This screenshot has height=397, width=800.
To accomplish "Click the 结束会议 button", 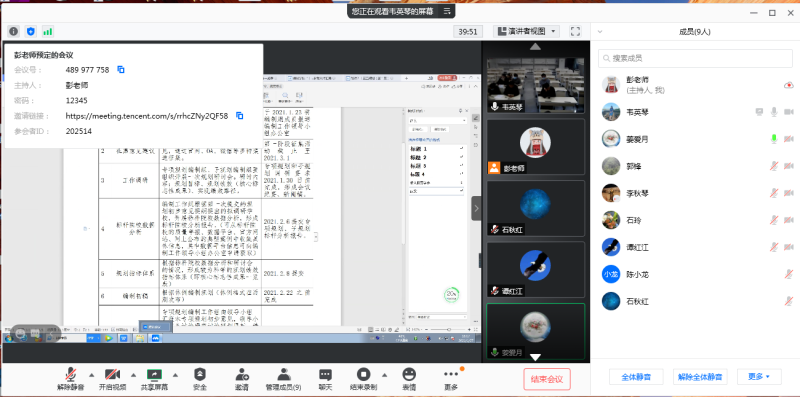I will tap(546, 379).
